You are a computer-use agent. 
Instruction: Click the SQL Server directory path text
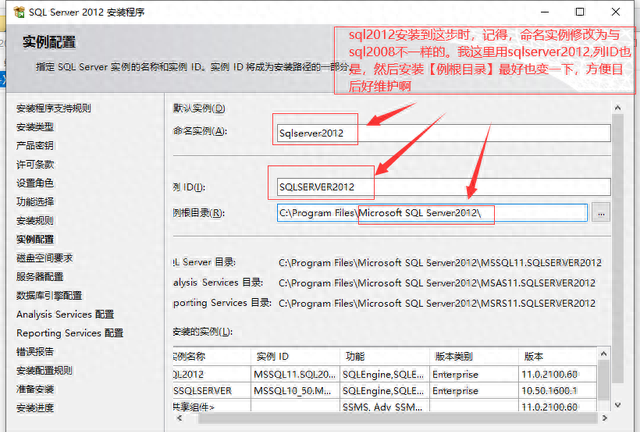point(440,263)
